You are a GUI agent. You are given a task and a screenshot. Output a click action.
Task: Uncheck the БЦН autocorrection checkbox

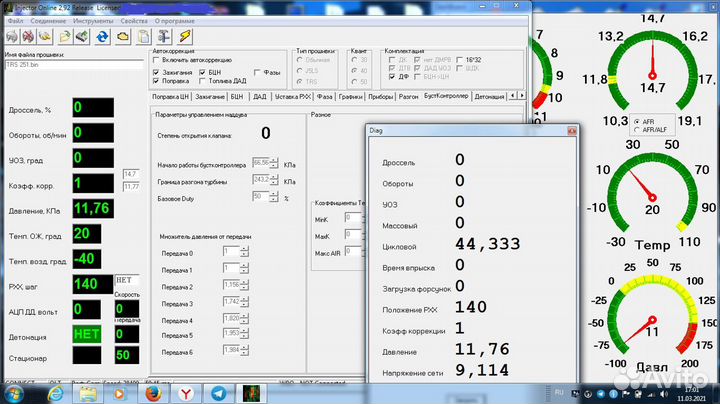coord(202,73)
